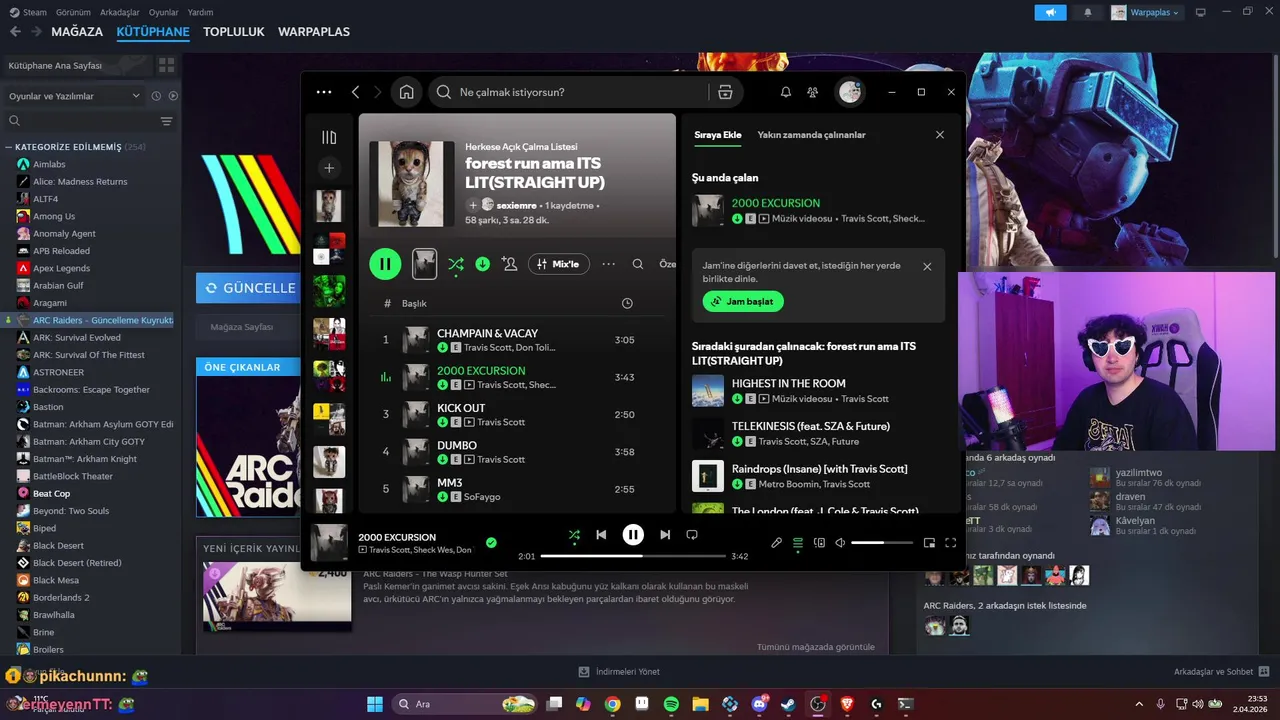
Task: Mute Spotify volume speaker icon
Action: tap(840, 543)
